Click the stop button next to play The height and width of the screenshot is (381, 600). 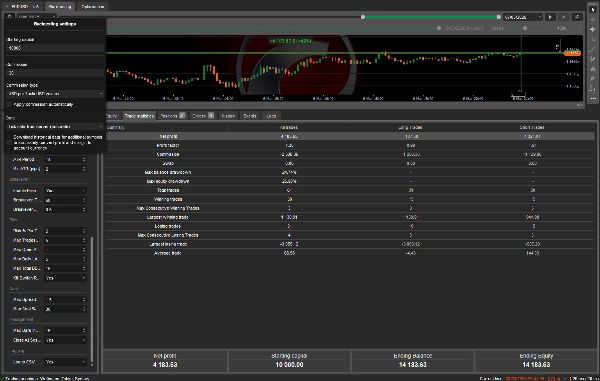(563, 17)
